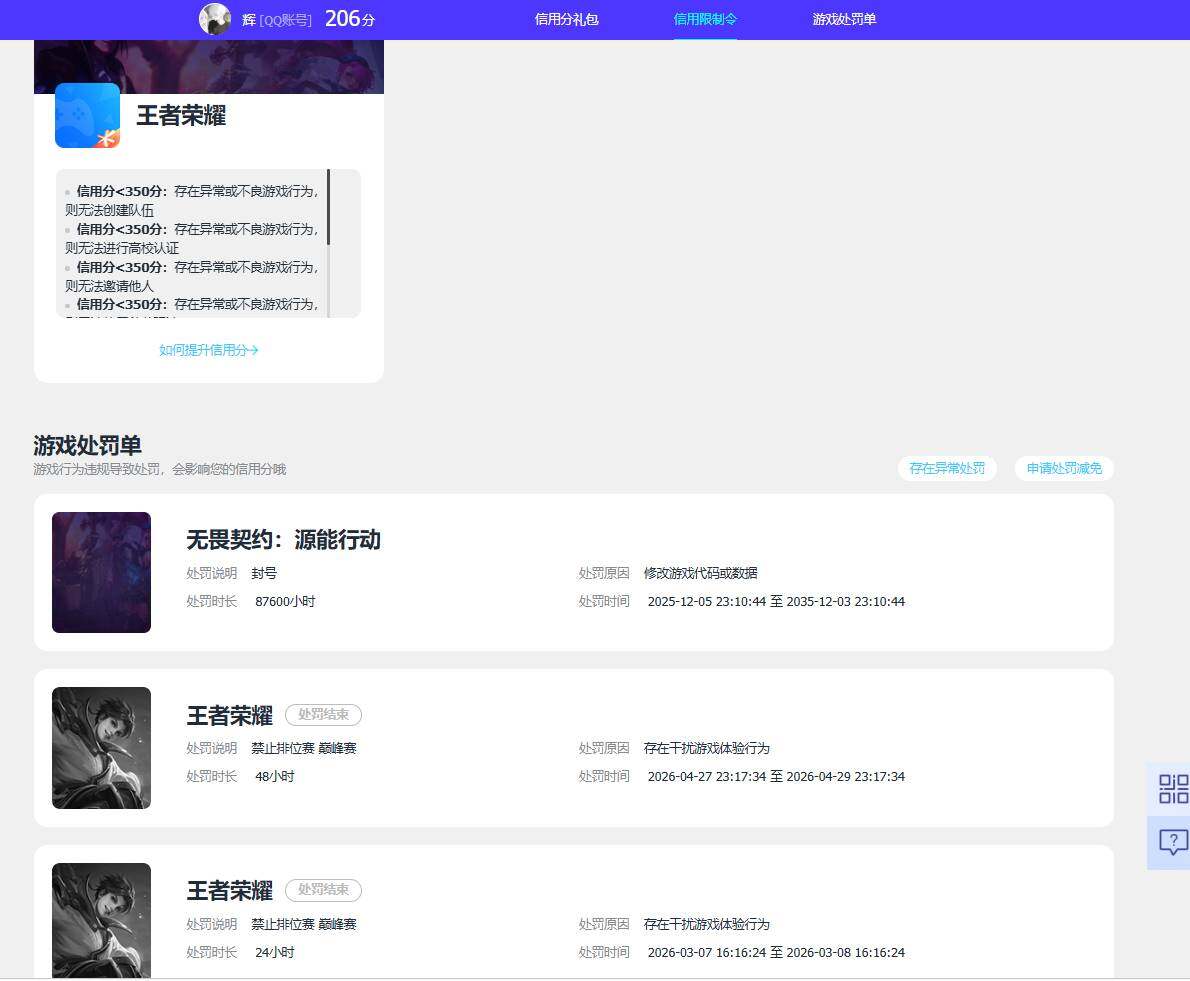Click the game banner image above 王者荣耀
Viewport: 1190px width, 981px height.
(x=209, y=67)
